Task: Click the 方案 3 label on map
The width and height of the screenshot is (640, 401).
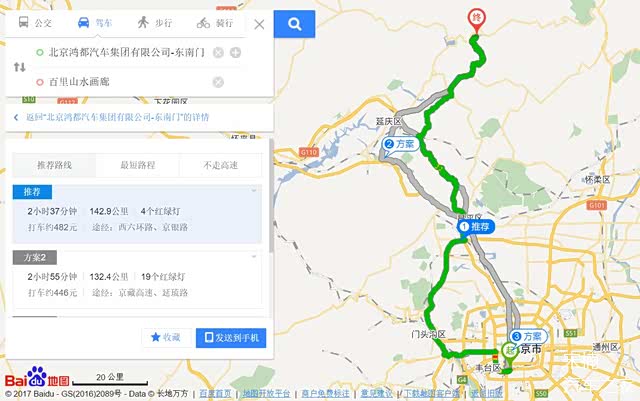Action: (x=528, y=336)
